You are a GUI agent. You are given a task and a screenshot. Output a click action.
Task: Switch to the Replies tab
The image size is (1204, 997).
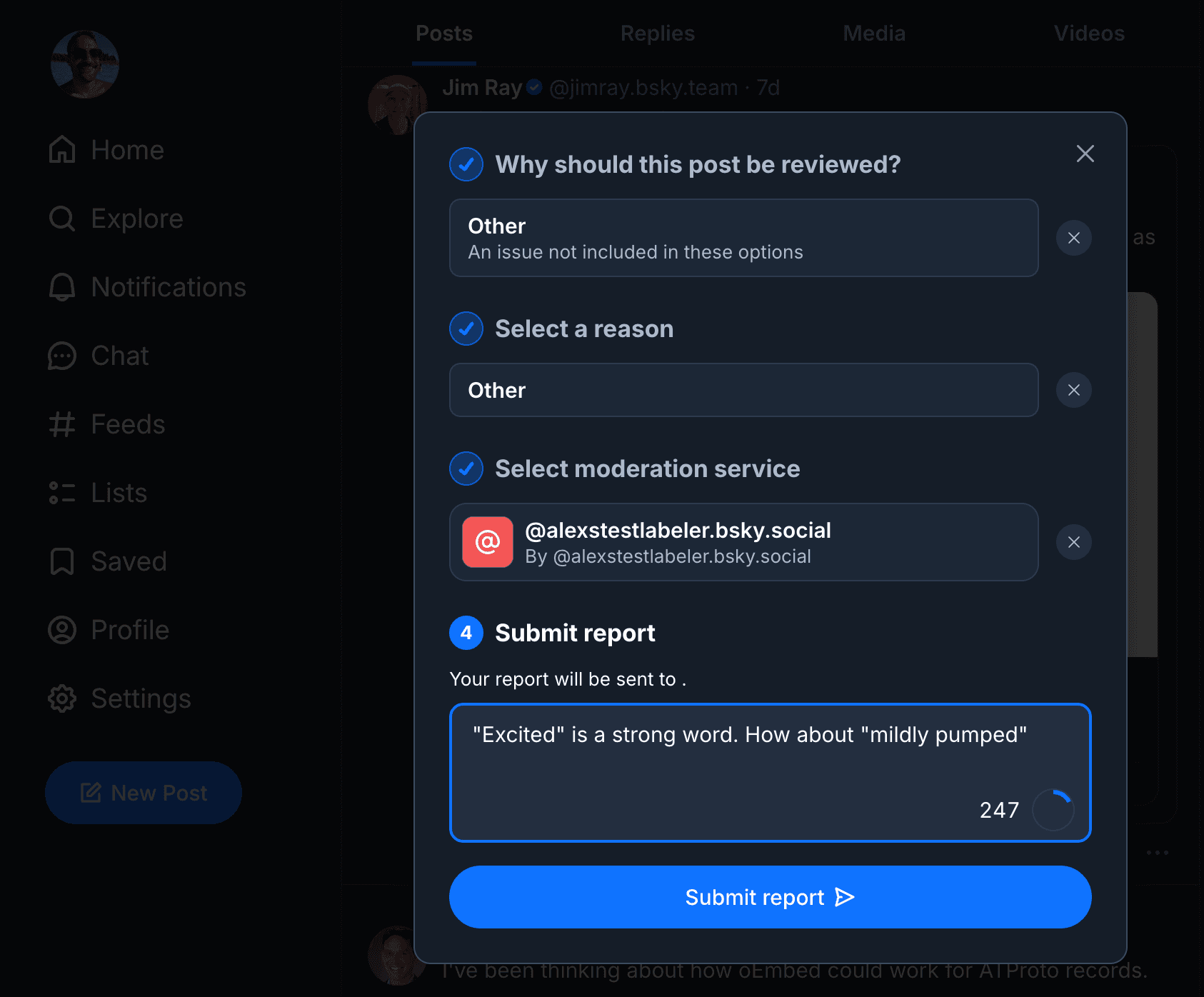(x=657, y=34)
